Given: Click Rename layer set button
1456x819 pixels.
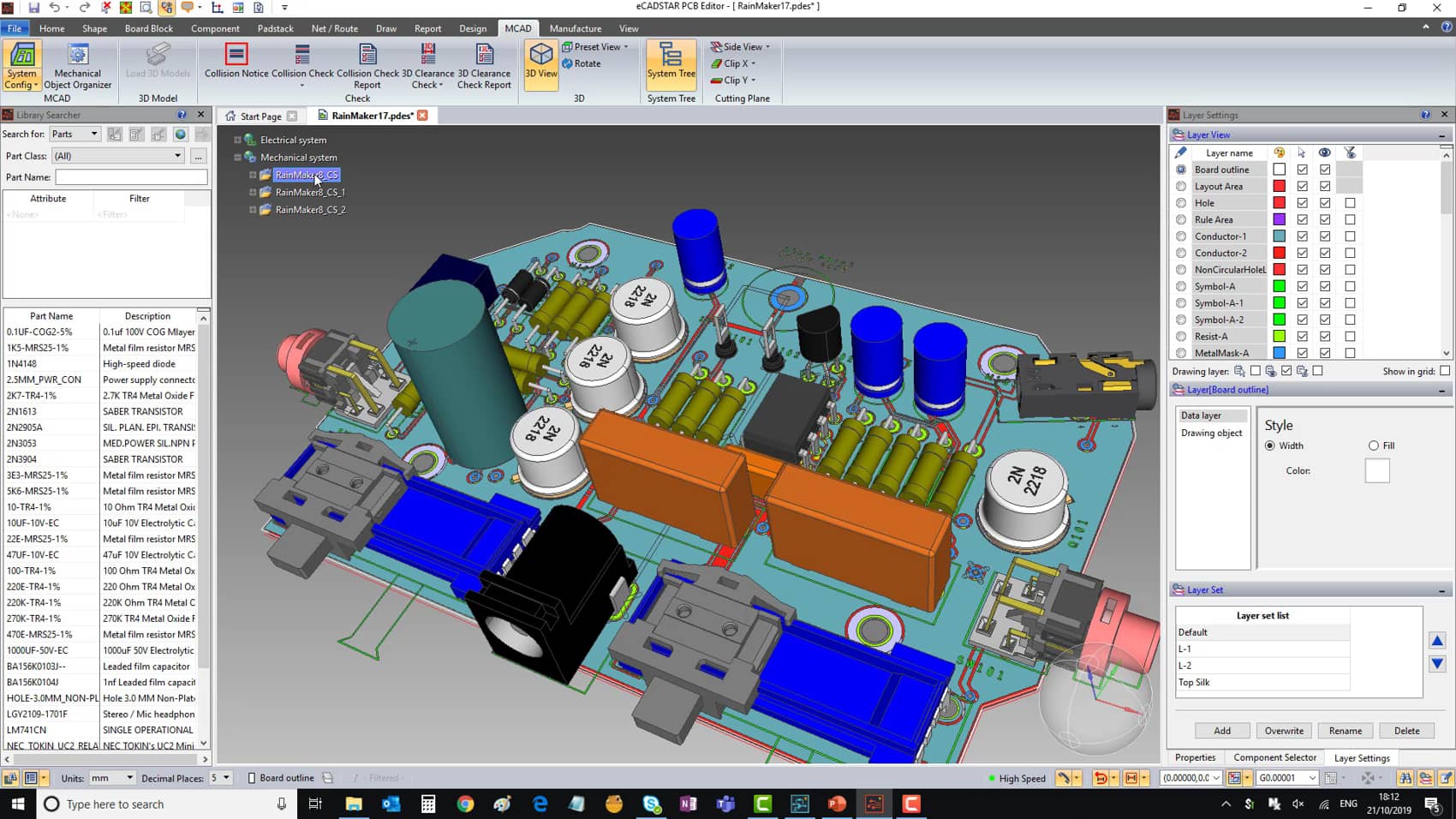Looking at the screenshot, I should pyautogui.click(x=1346, y=731).
